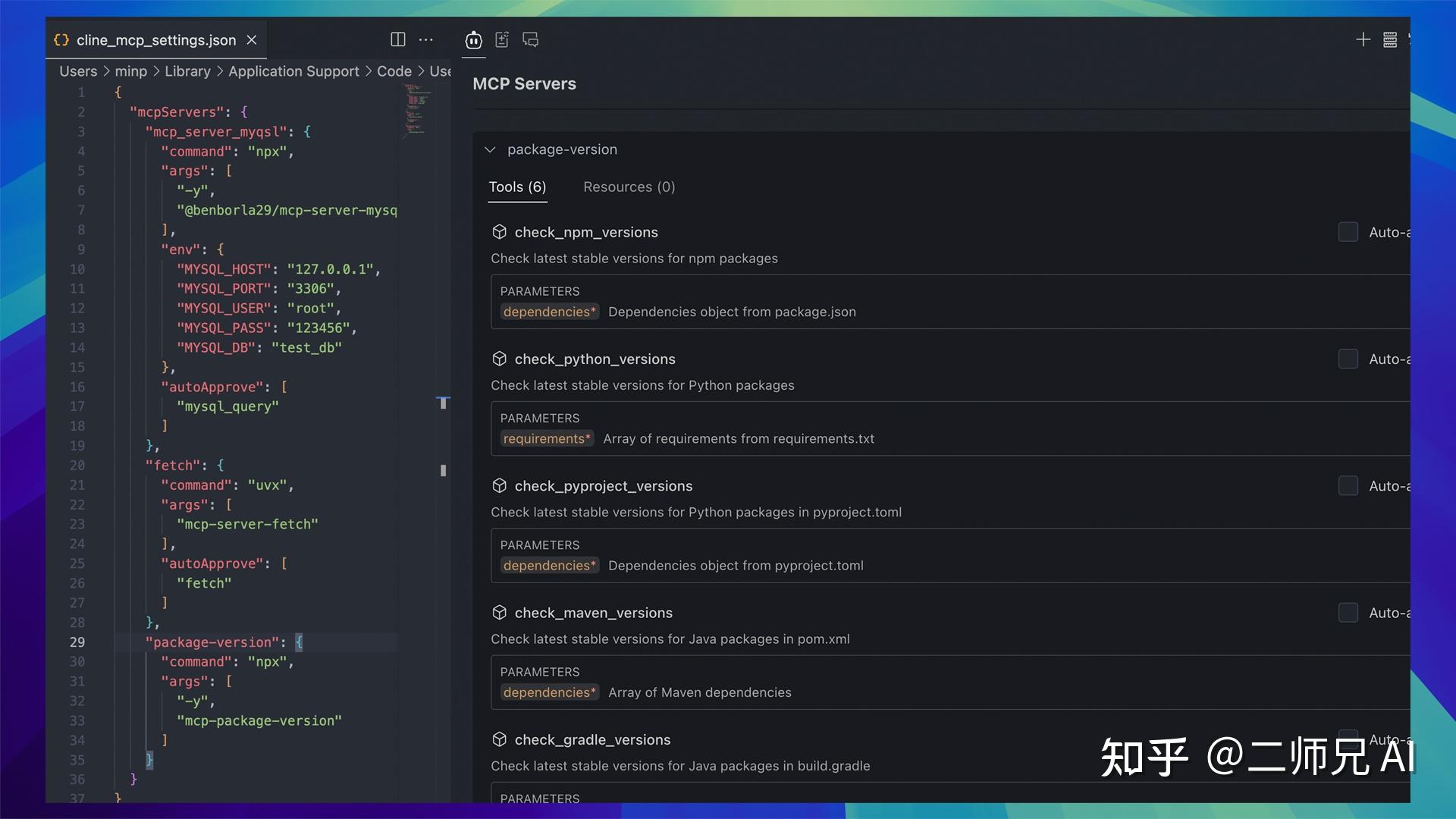This screenshot has height=819, width=1456.
Task: Collapse the package-version server section
Action: [x=491, y=149]
